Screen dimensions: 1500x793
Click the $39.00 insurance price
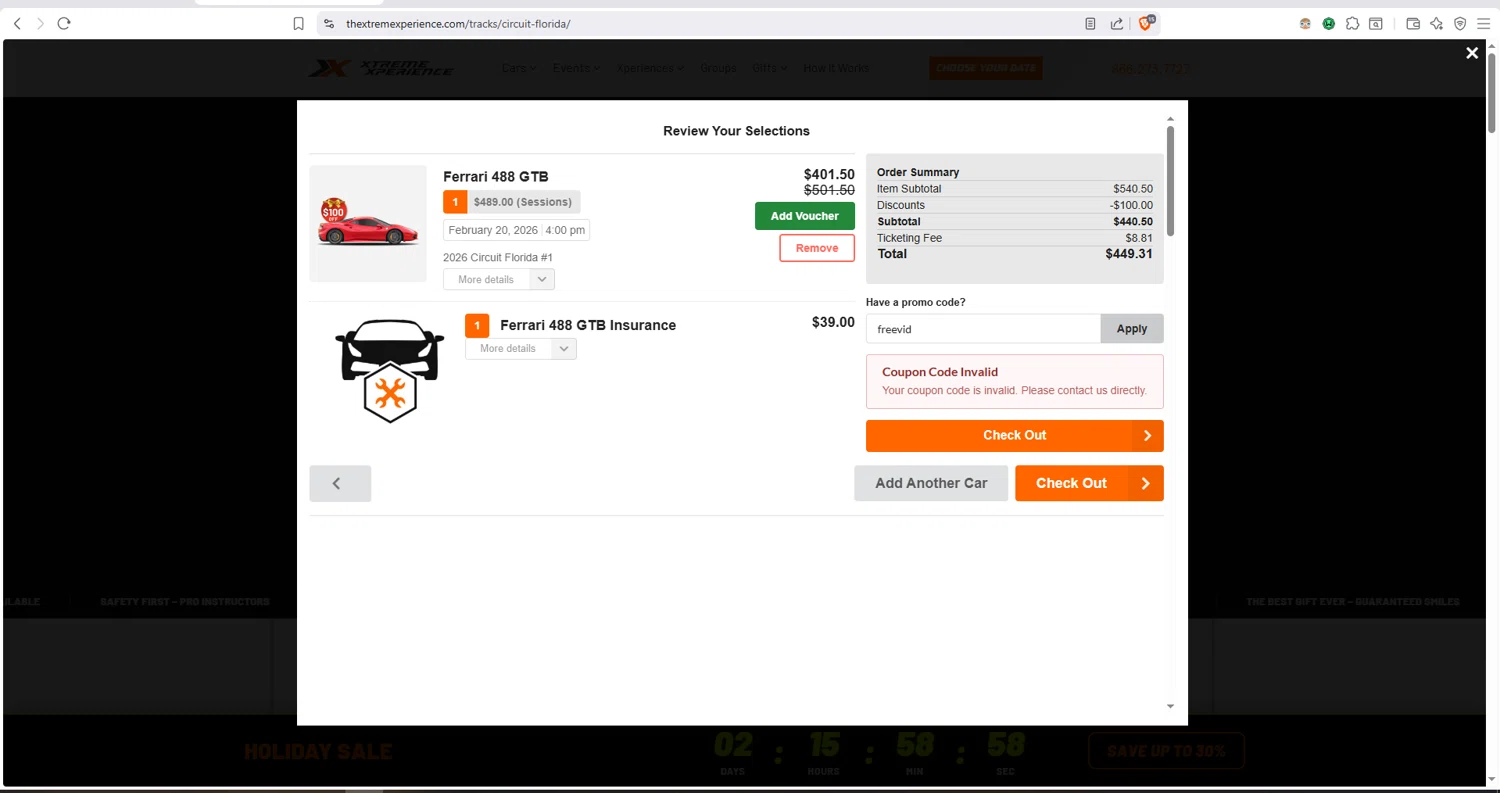tap(833, 322)
